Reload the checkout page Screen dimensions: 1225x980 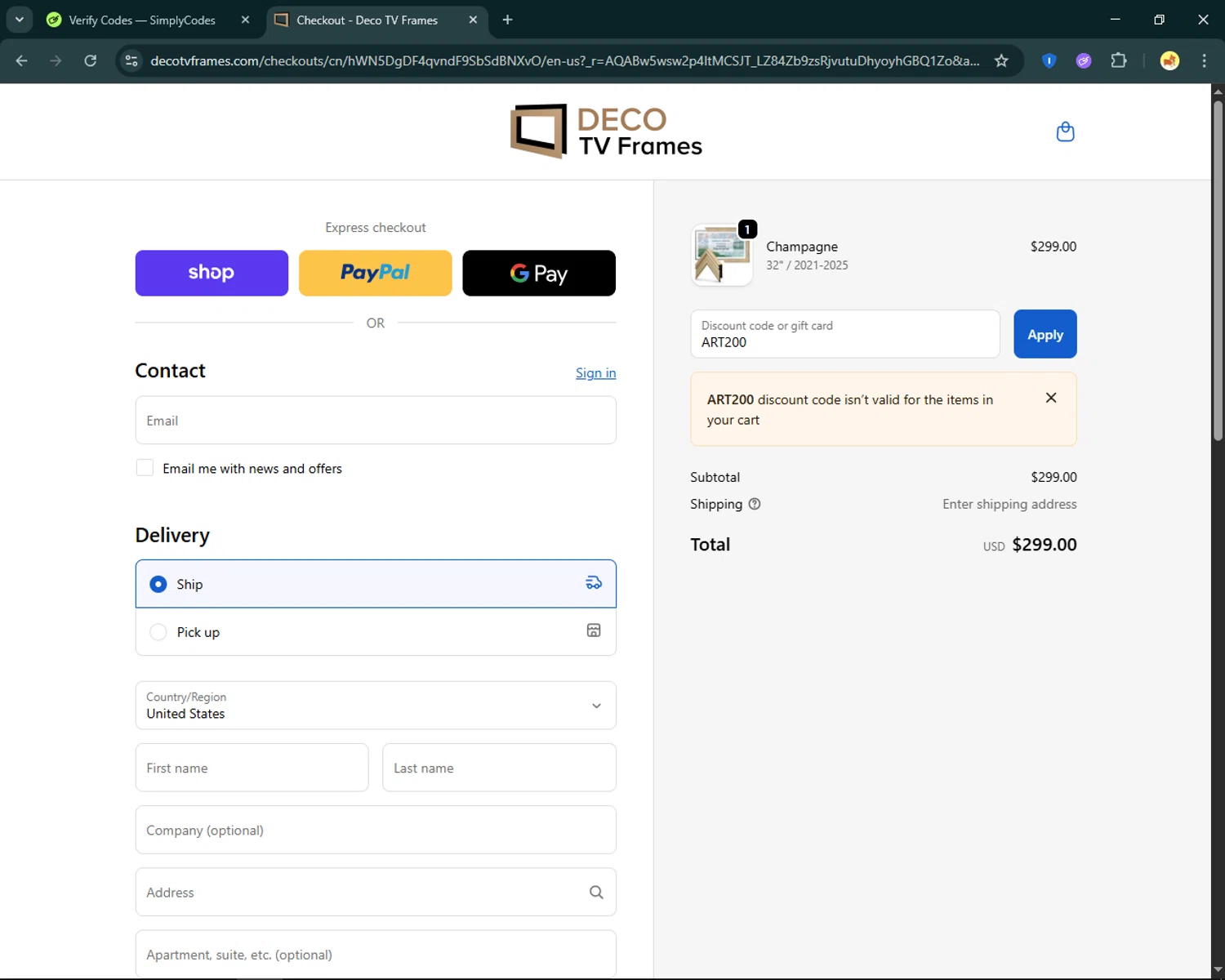click(x=91, y=60)
